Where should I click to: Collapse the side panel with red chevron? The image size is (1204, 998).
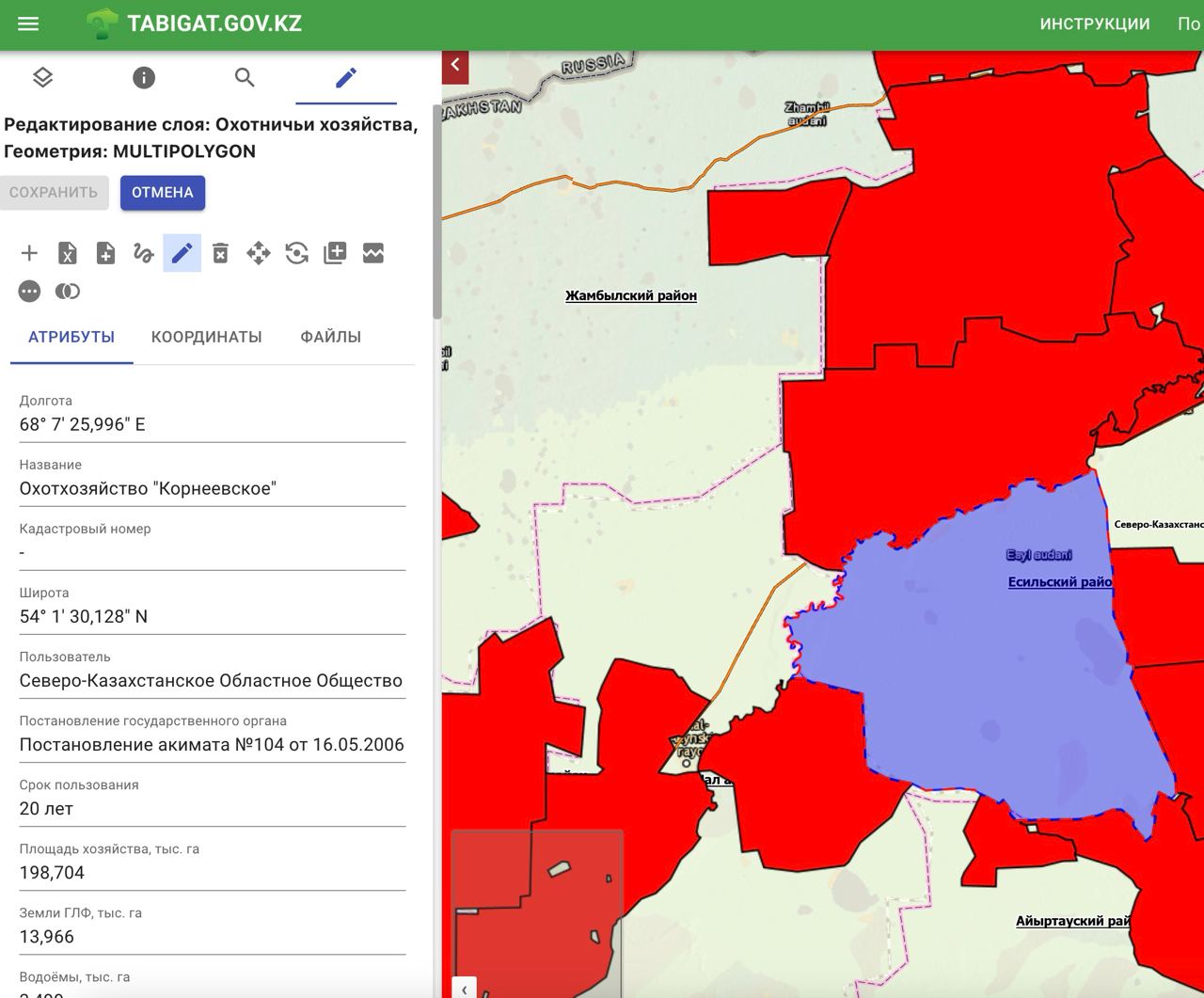tap(455, 65)
